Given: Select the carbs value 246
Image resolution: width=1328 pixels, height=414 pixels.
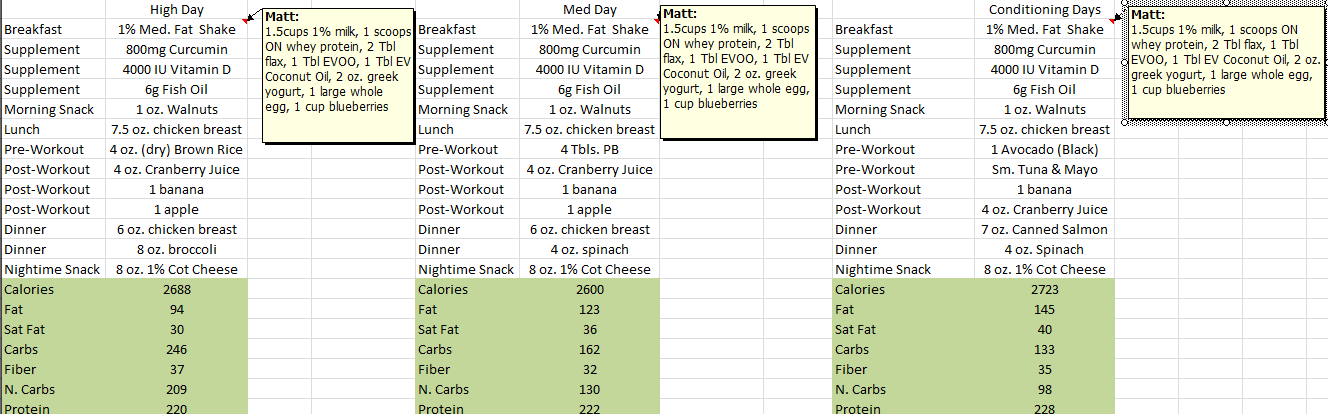Looking at the screenshot, I should (176, 350).
